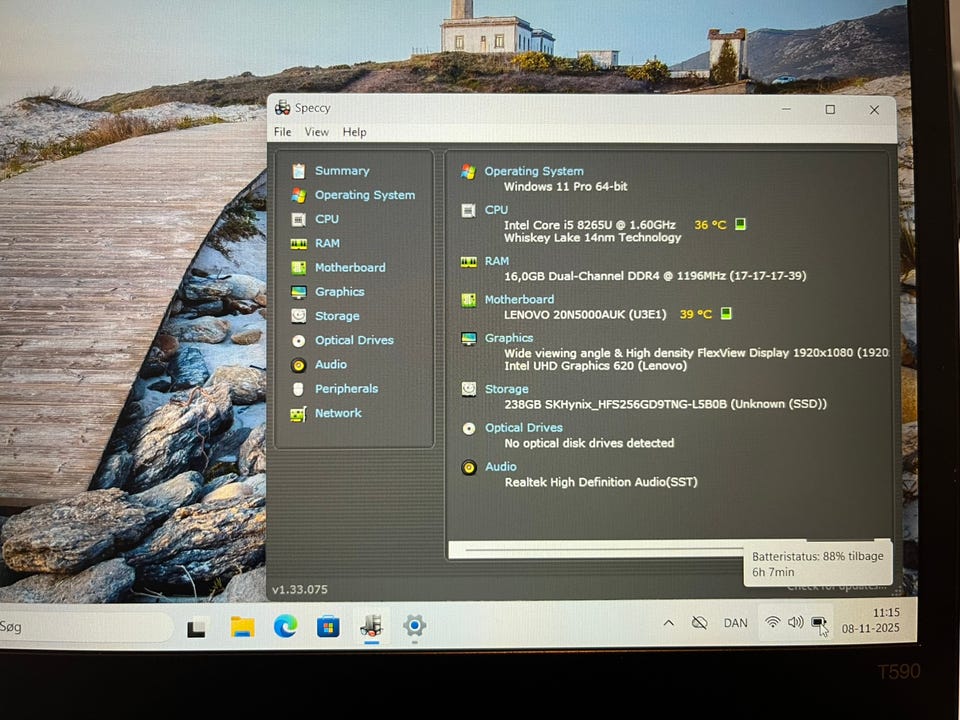This screenshot has height=720, width=960.
Task: Click the Storage disk icon in summary pane
Action: coord(469,389)
